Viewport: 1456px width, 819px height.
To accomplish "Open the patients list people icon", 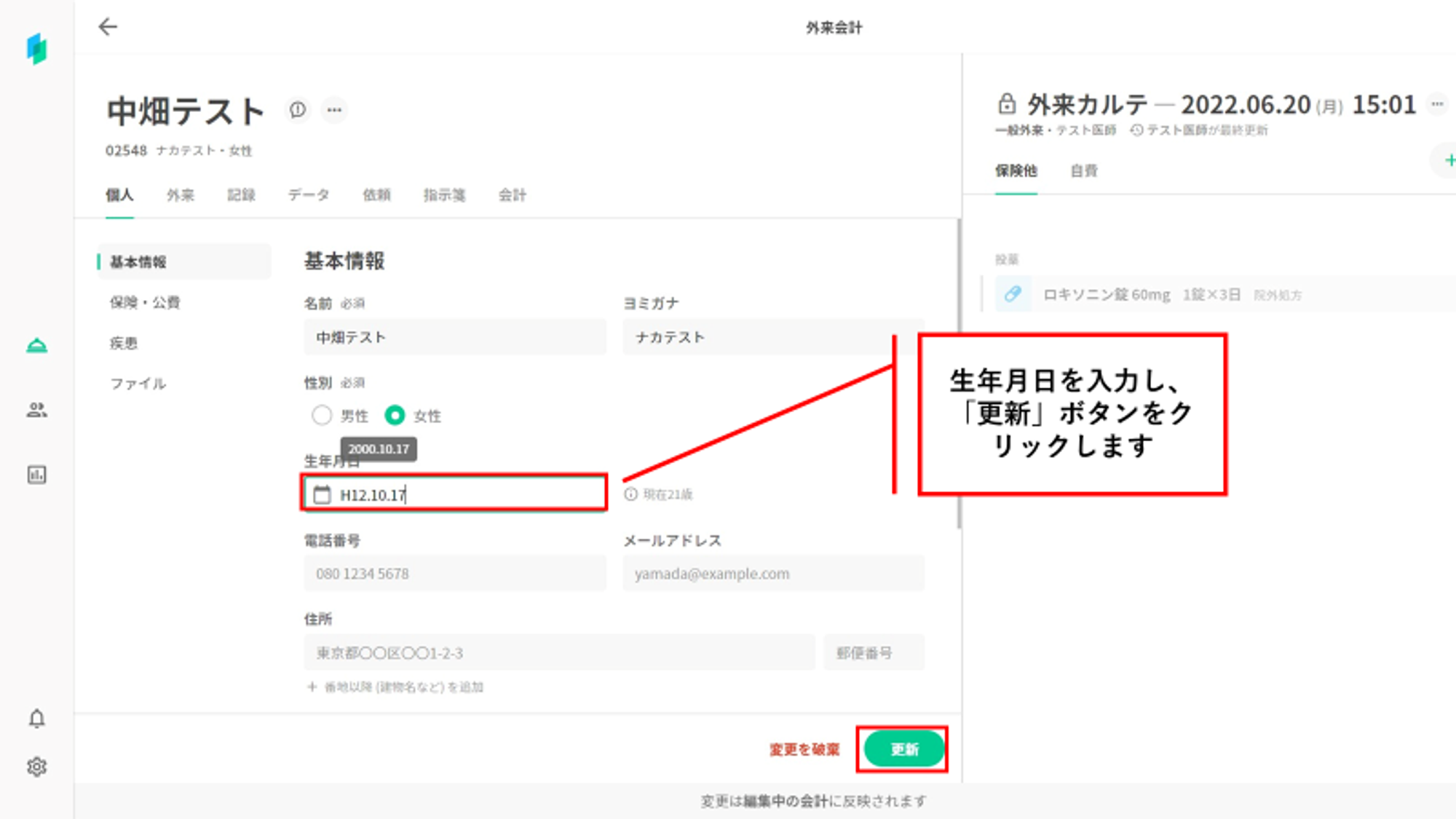I will click(37, 410).
